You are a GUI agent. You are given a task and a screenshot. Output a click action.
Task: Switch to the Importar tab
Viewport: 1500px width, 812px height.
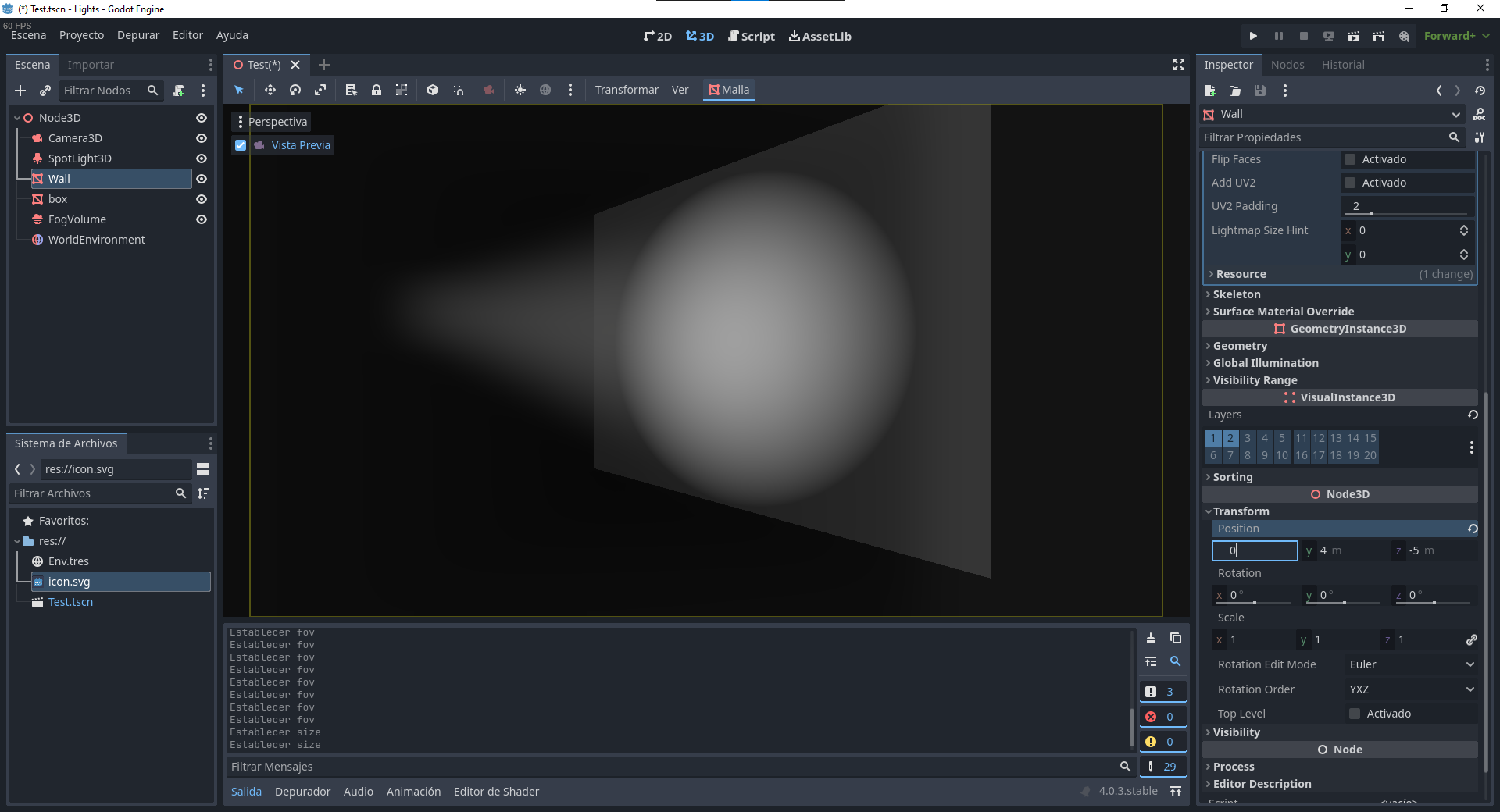[x=91, y=65]
